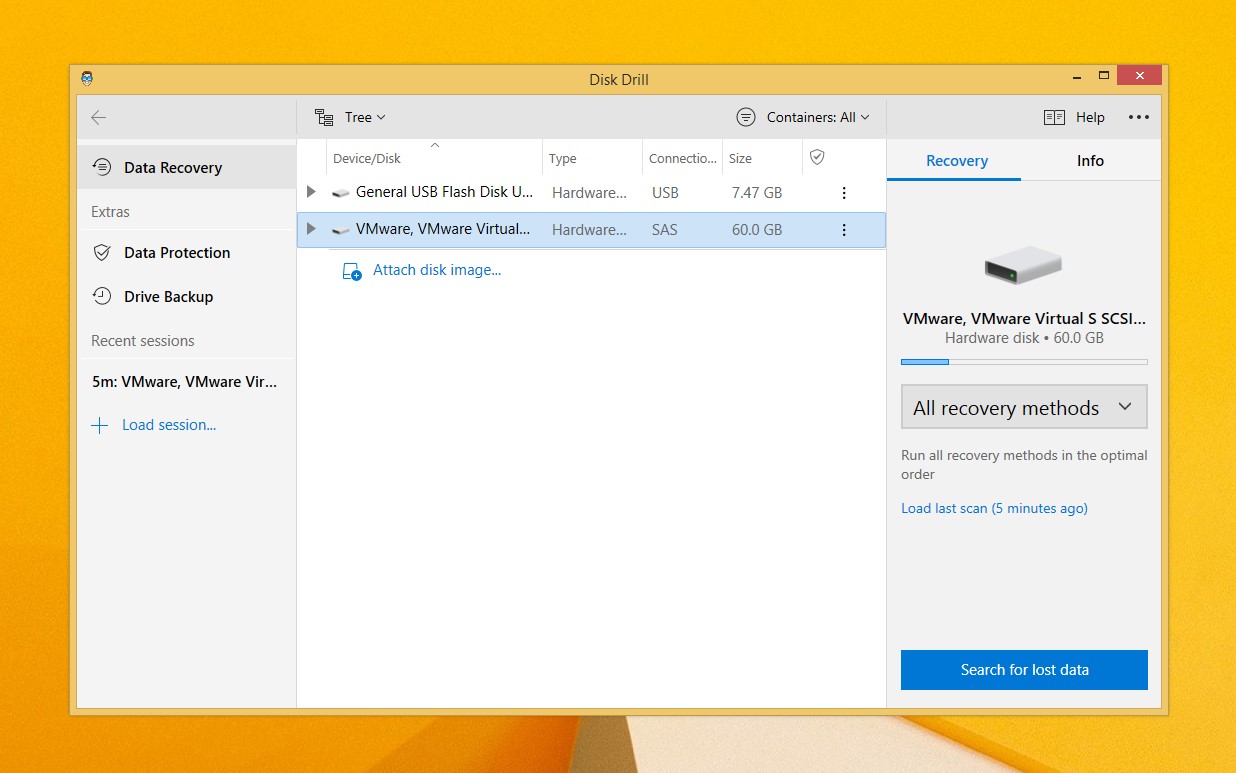
Task: Click the Data Protection shield icon
Action: (102, 253)
